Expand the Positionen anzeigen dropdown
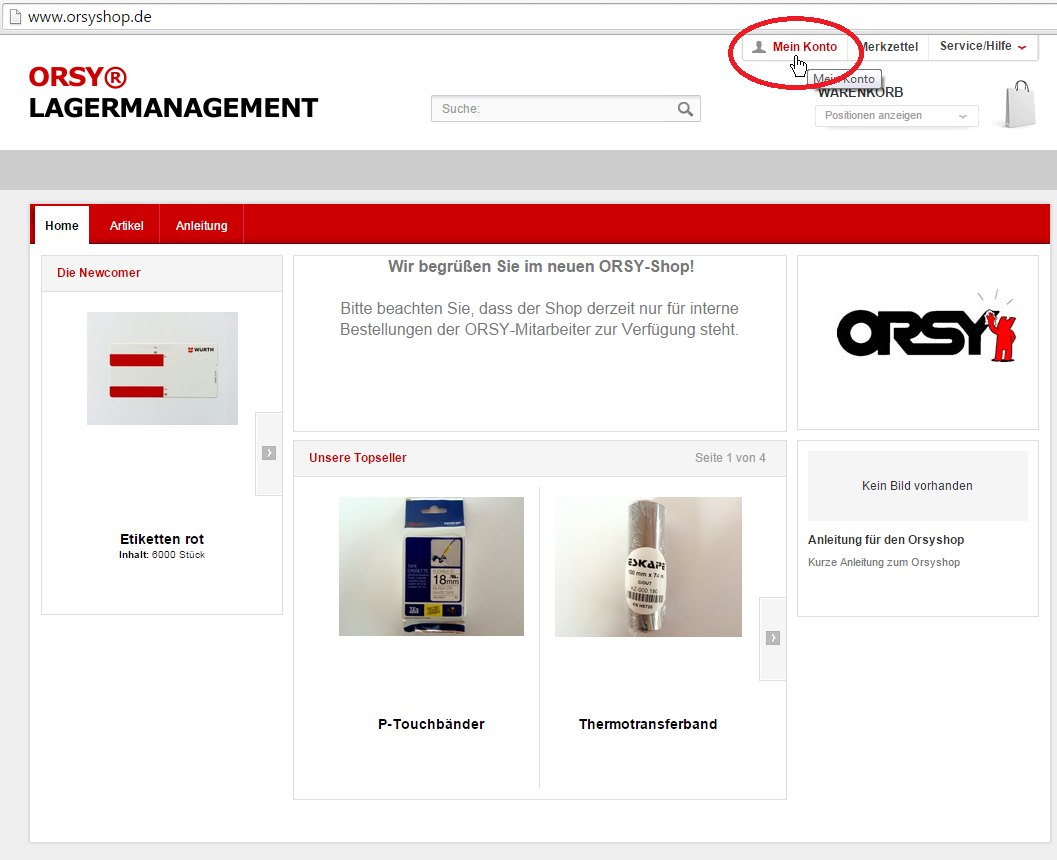 pos(896,115)
